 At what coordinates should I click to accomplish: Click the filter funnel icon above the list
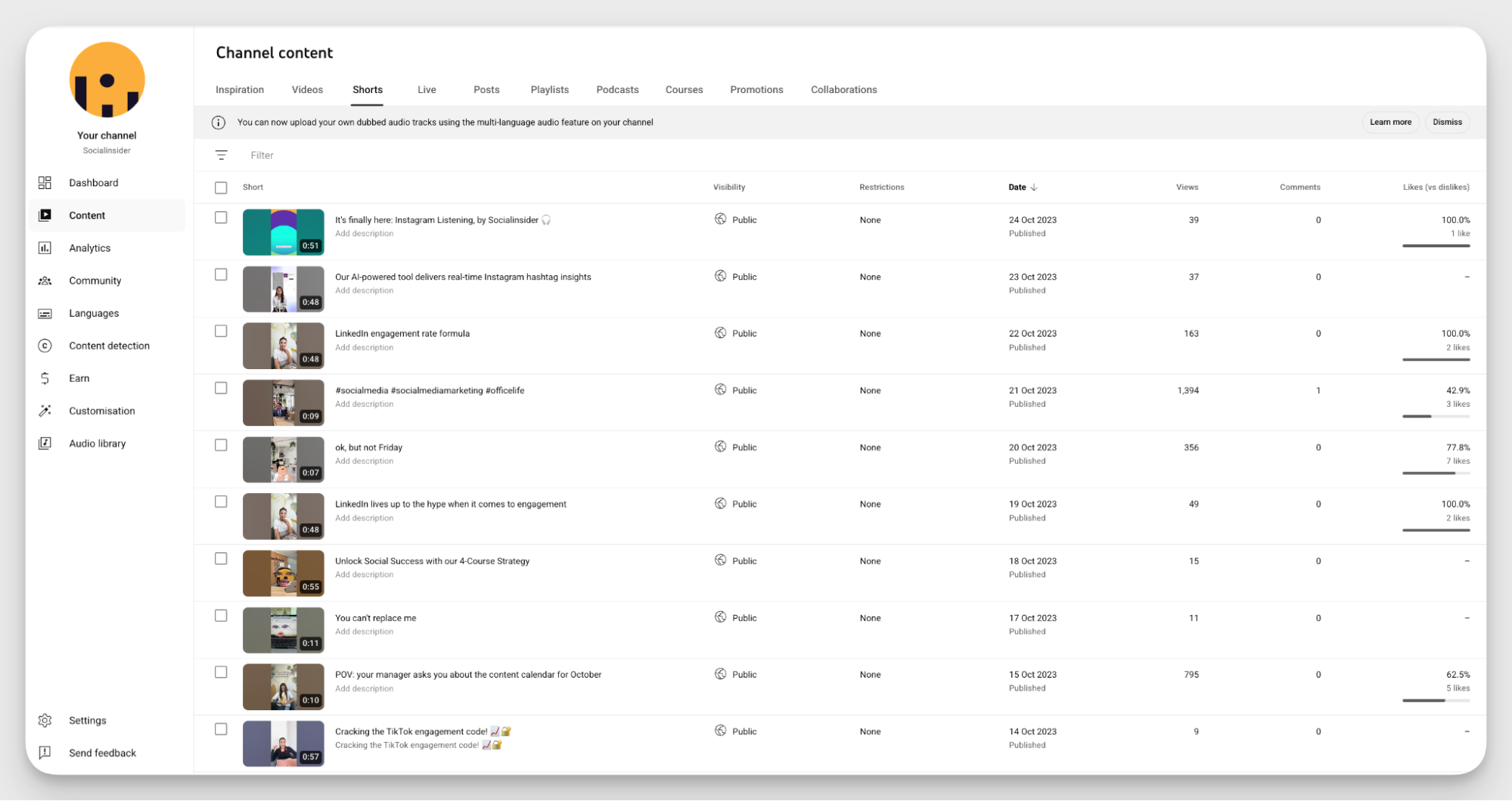[x=221, y=155]
